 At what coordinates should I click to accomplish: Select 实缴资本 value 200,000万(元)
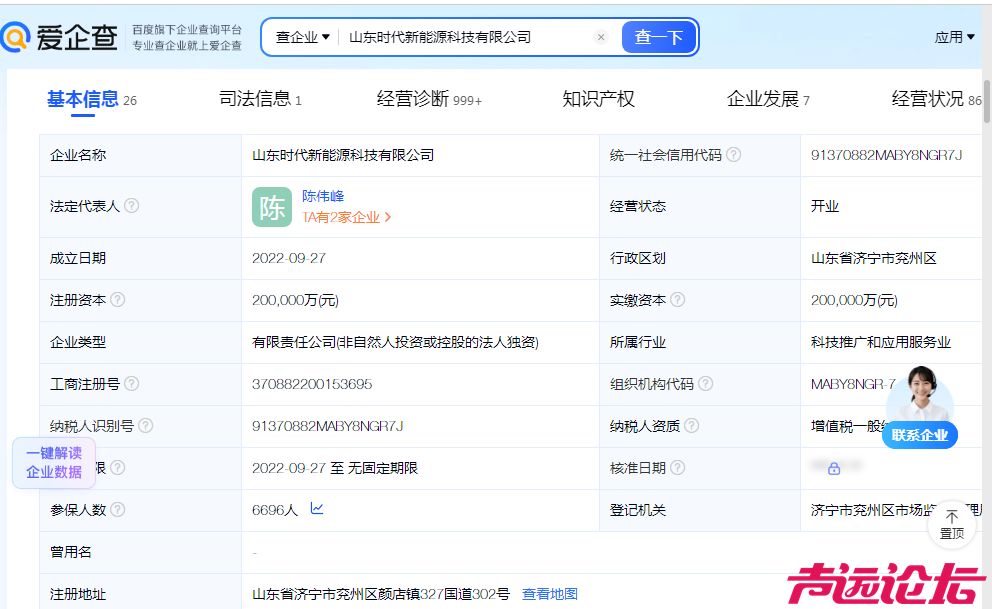pos(854,300)
